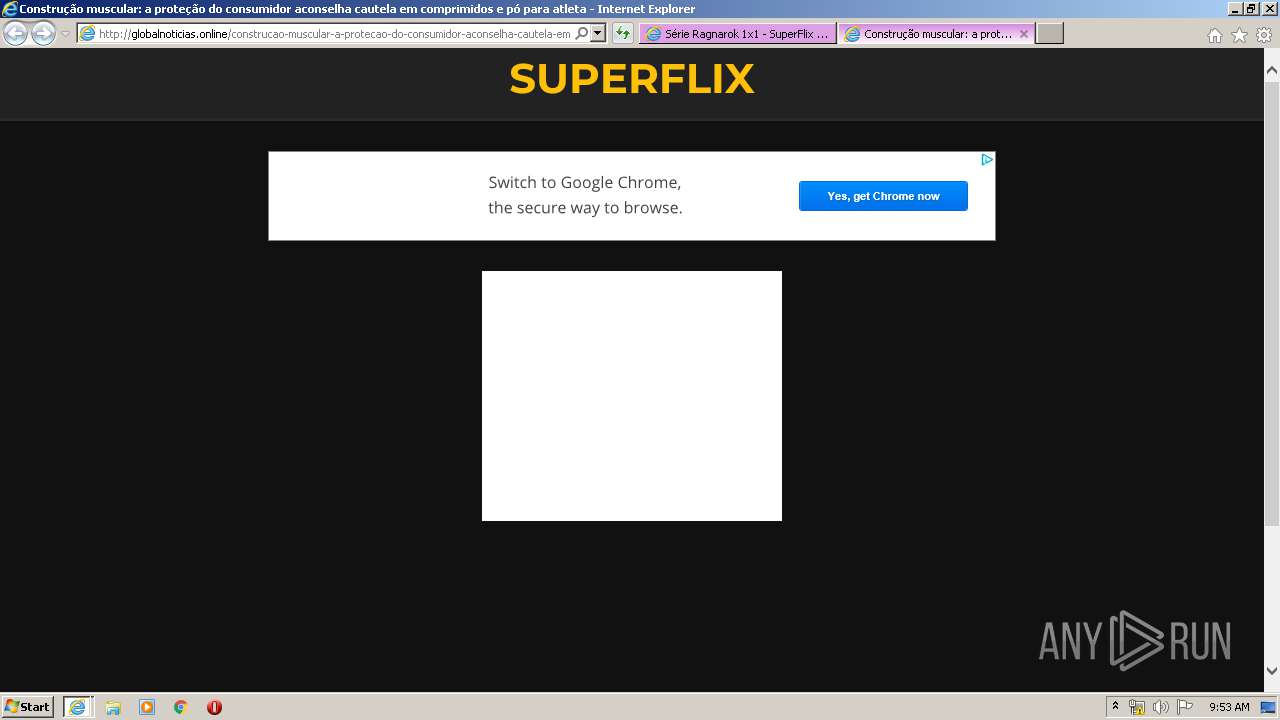Launch Google Chrome from taskbar
1280x720 pixels.
tap(181, 707)
